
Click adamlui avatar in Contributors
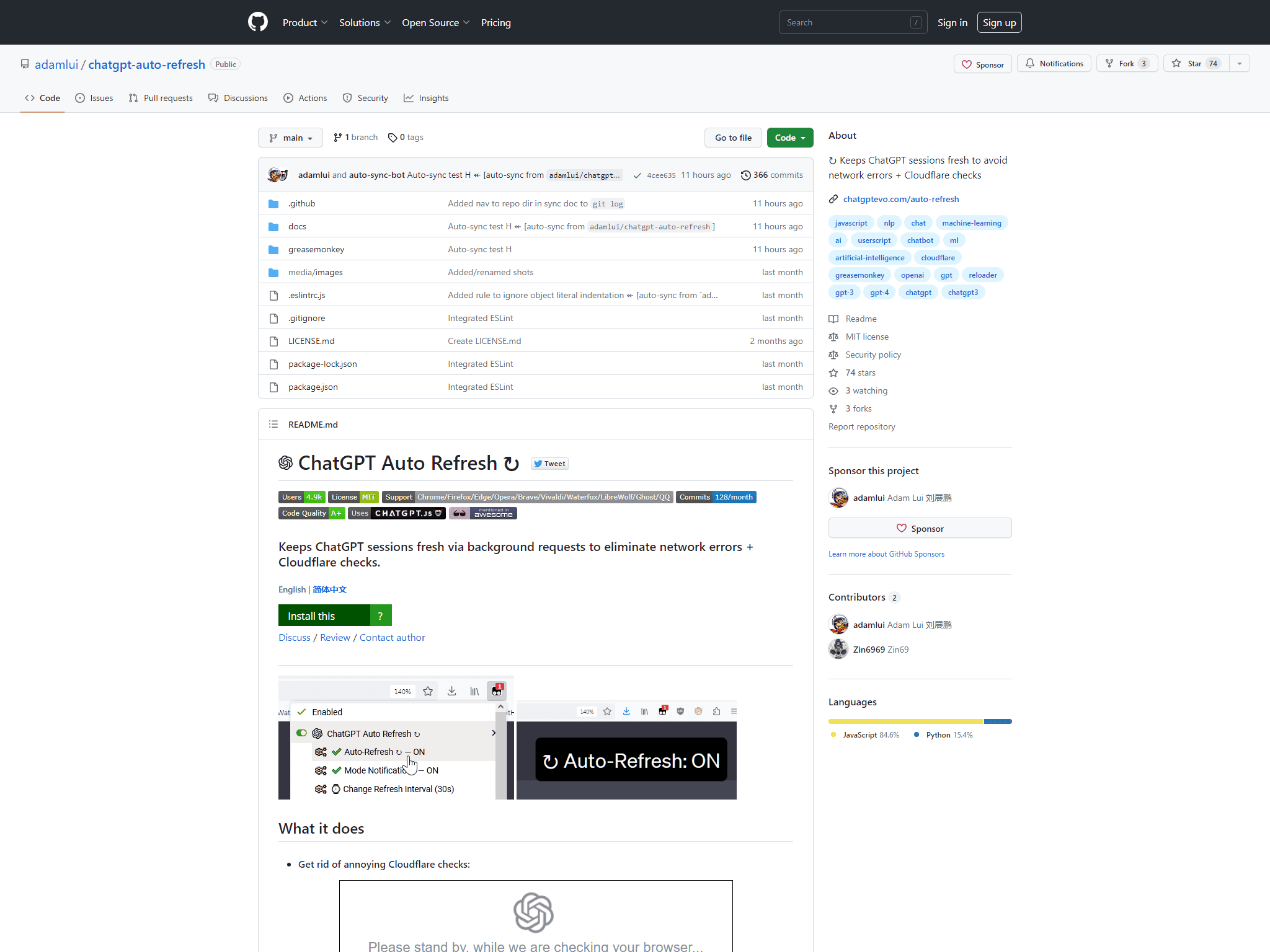pyautogui.click(x=838, y=624)
